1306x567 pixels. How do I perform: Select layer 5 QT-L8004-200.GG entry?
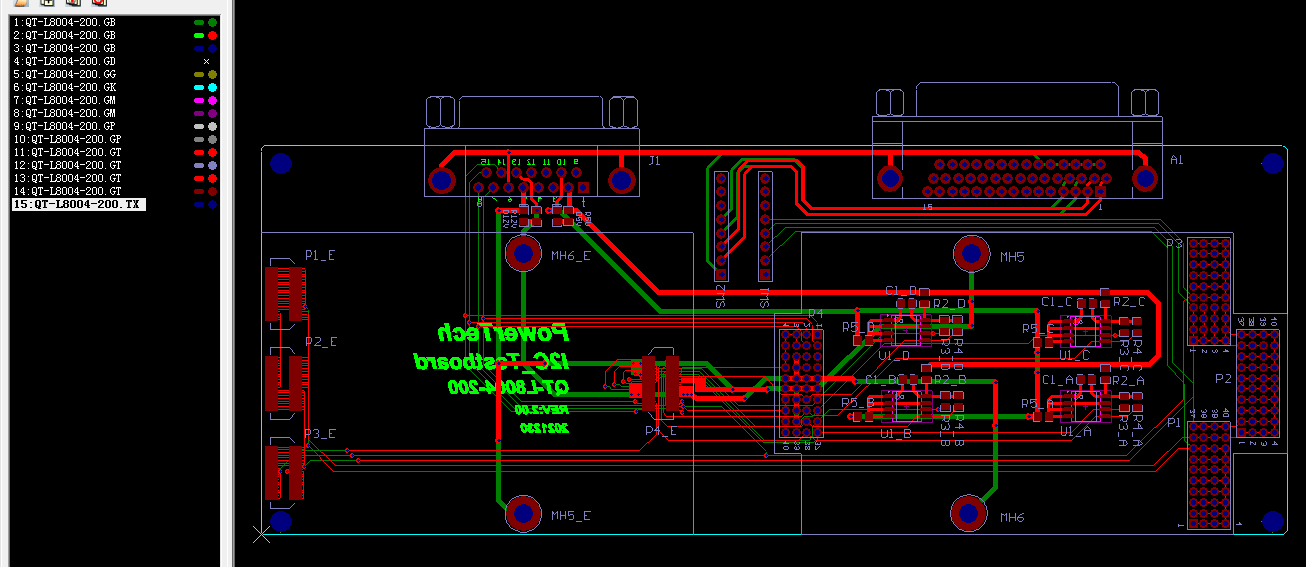70,74
